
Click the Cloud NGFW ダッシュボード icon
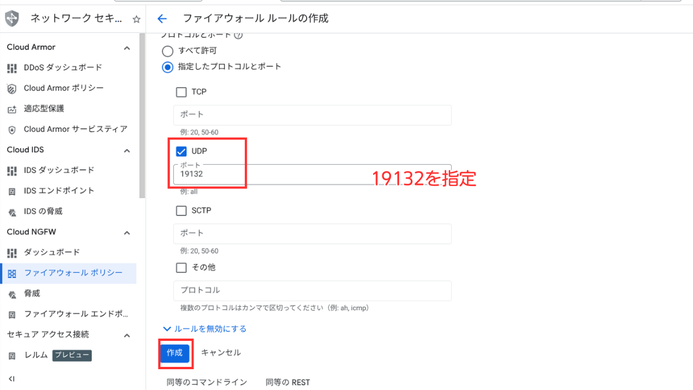[x=12, y=253]
